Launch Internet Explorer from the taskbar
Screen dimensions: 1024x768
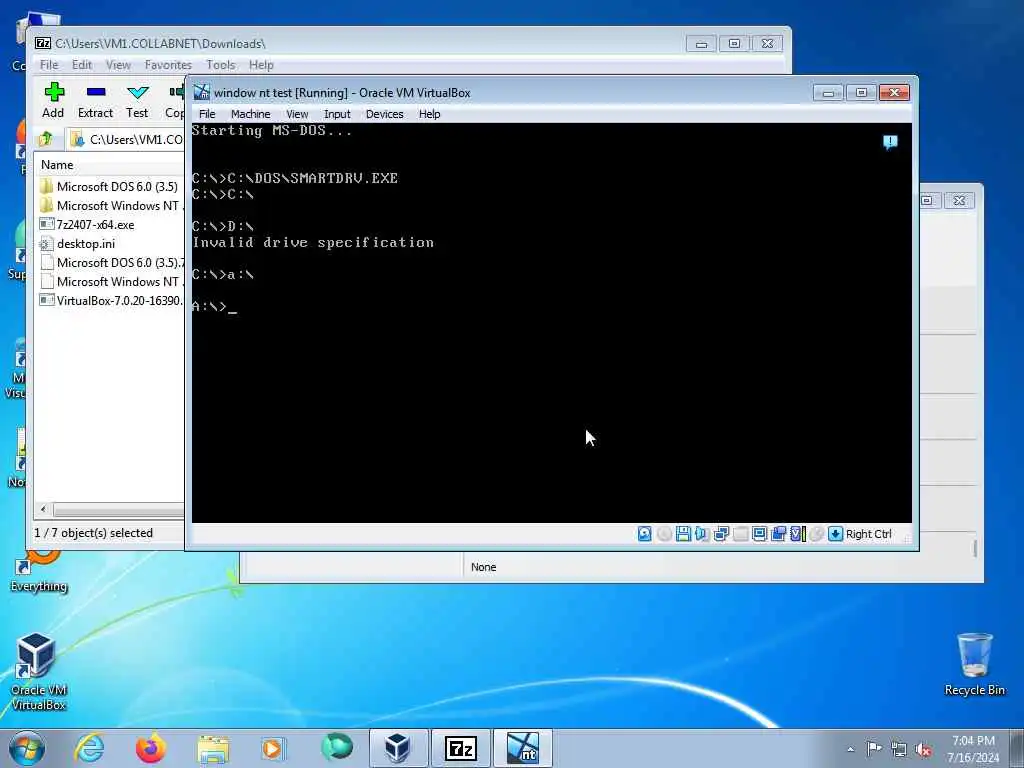[x=89, y=748]
